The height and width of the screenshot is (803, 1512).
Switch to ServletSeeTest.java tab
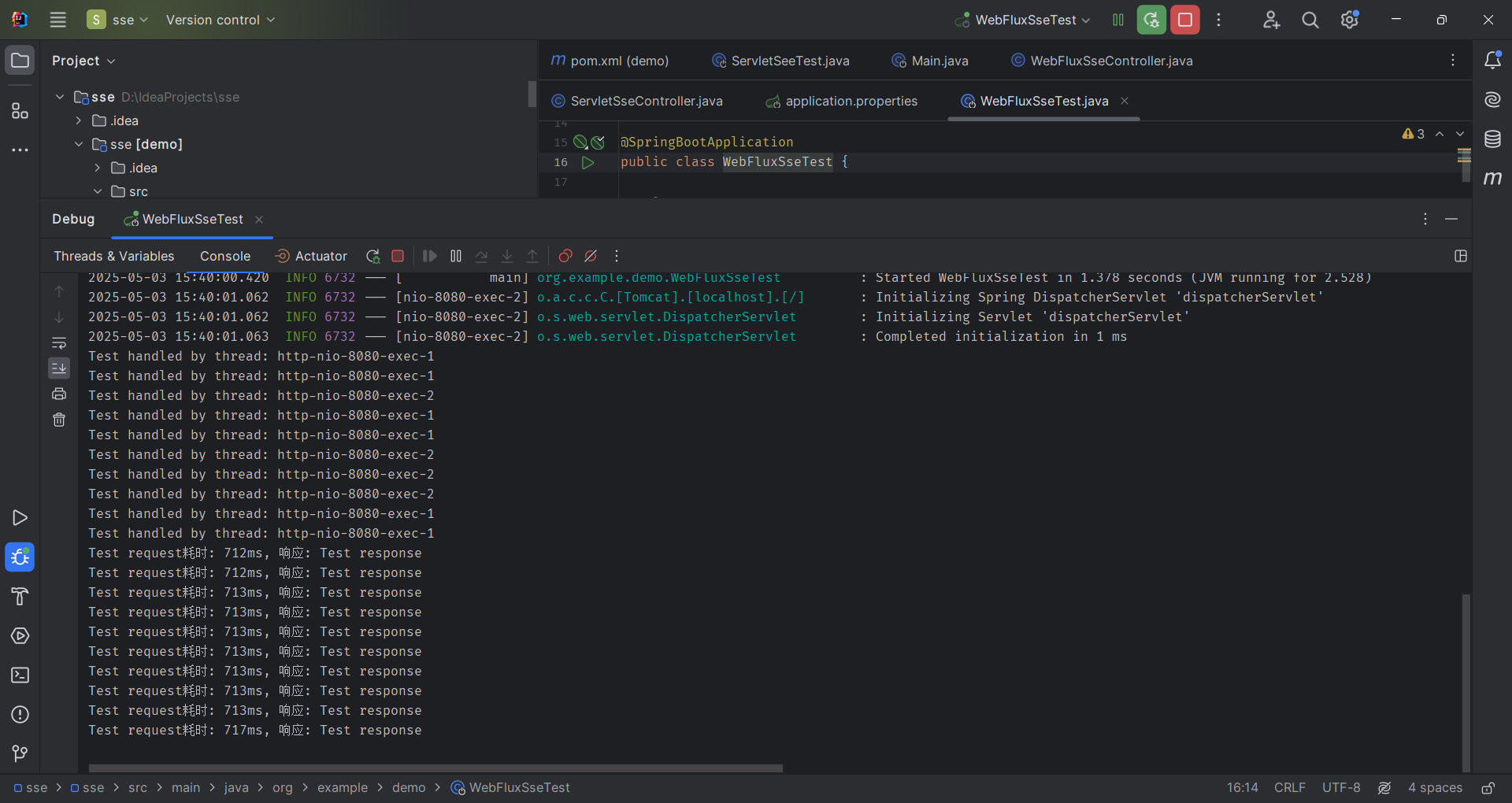(780, 61)
